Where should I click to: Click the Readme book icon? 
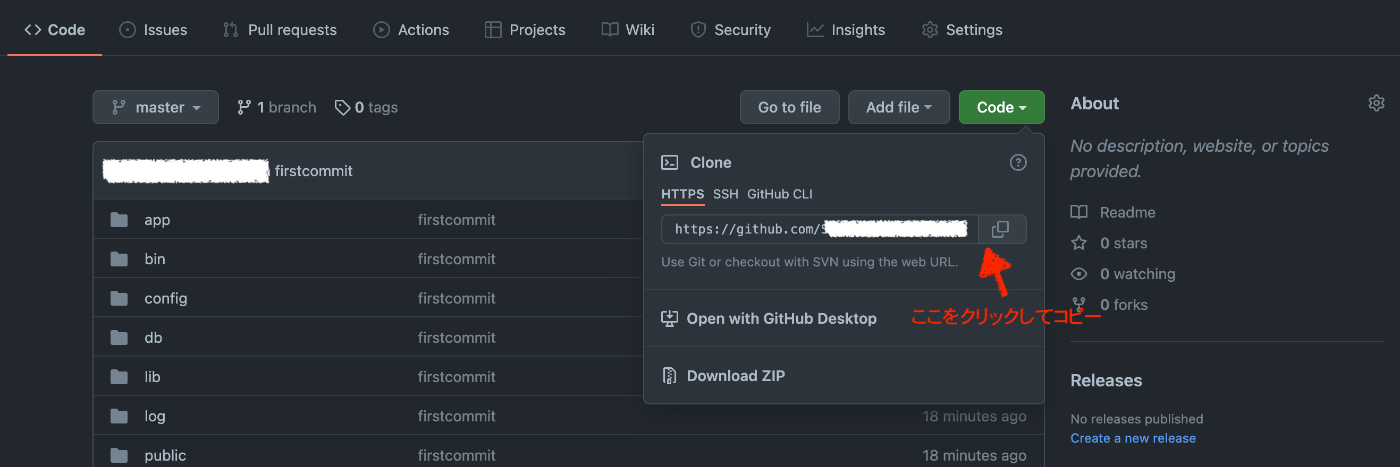click(1079, 212)
